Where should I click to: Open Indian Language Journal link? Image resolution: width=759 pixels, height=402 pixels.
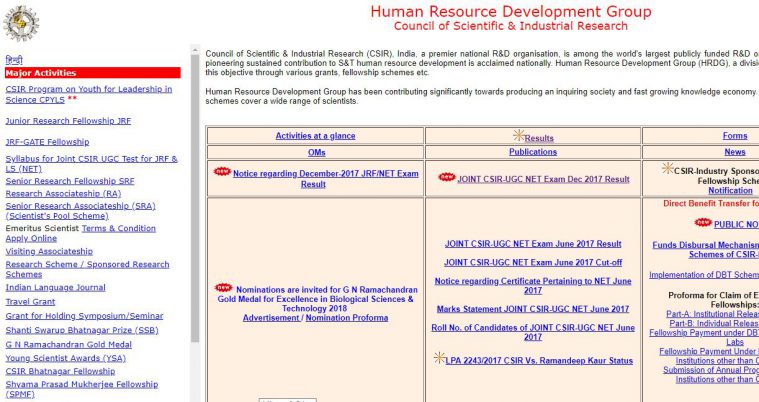click(x=55, y=287)
